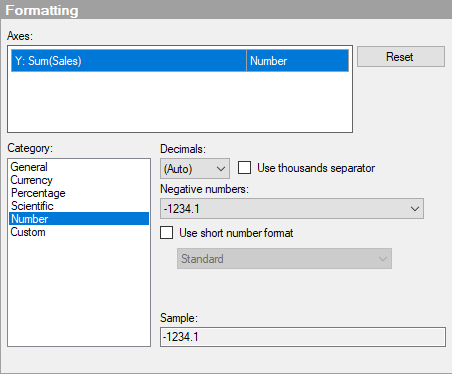Open the Negative numbers dropdown

pyautogui.click(x=292, y=209)
